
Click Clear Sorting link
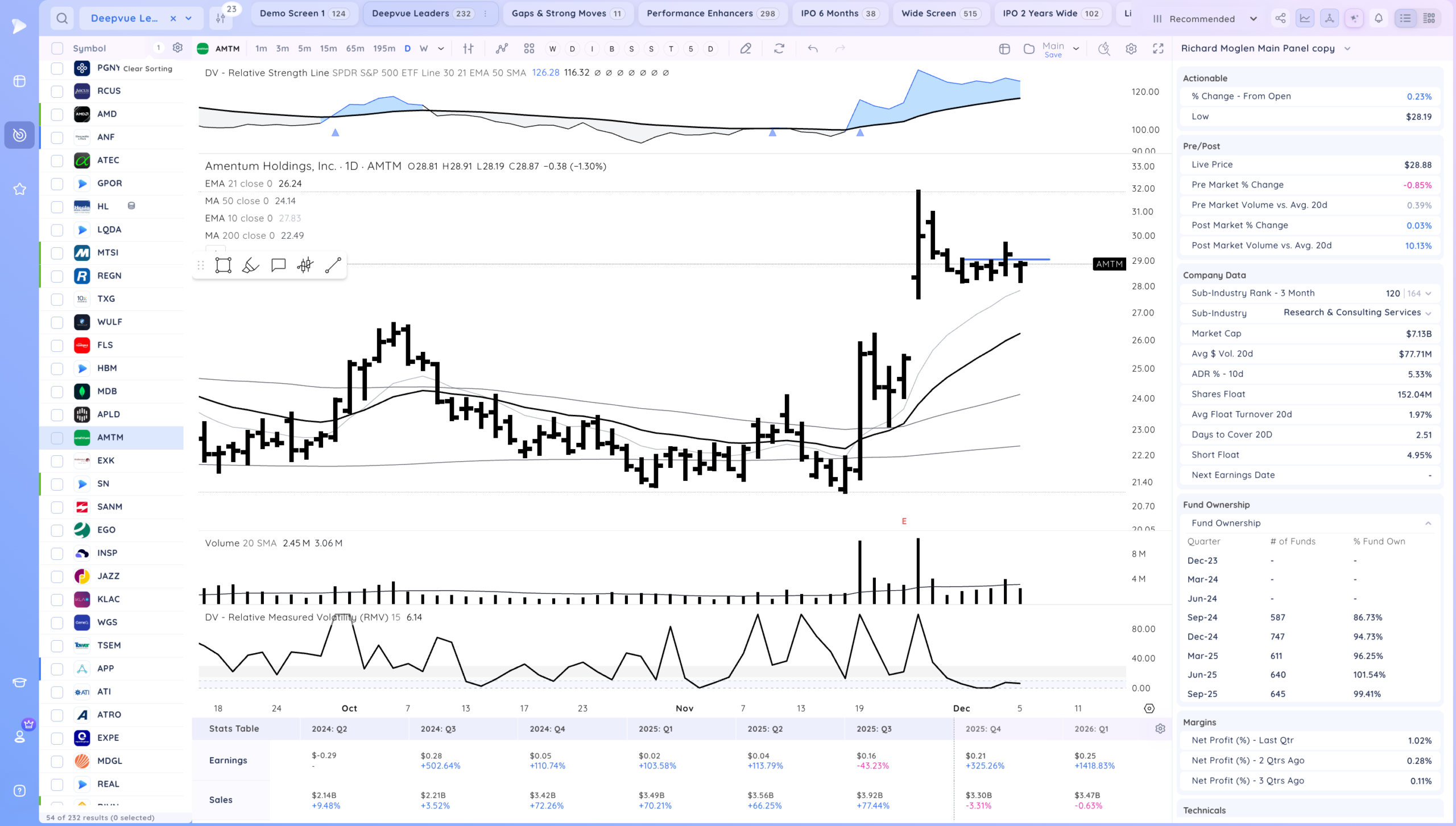point(147,69)
